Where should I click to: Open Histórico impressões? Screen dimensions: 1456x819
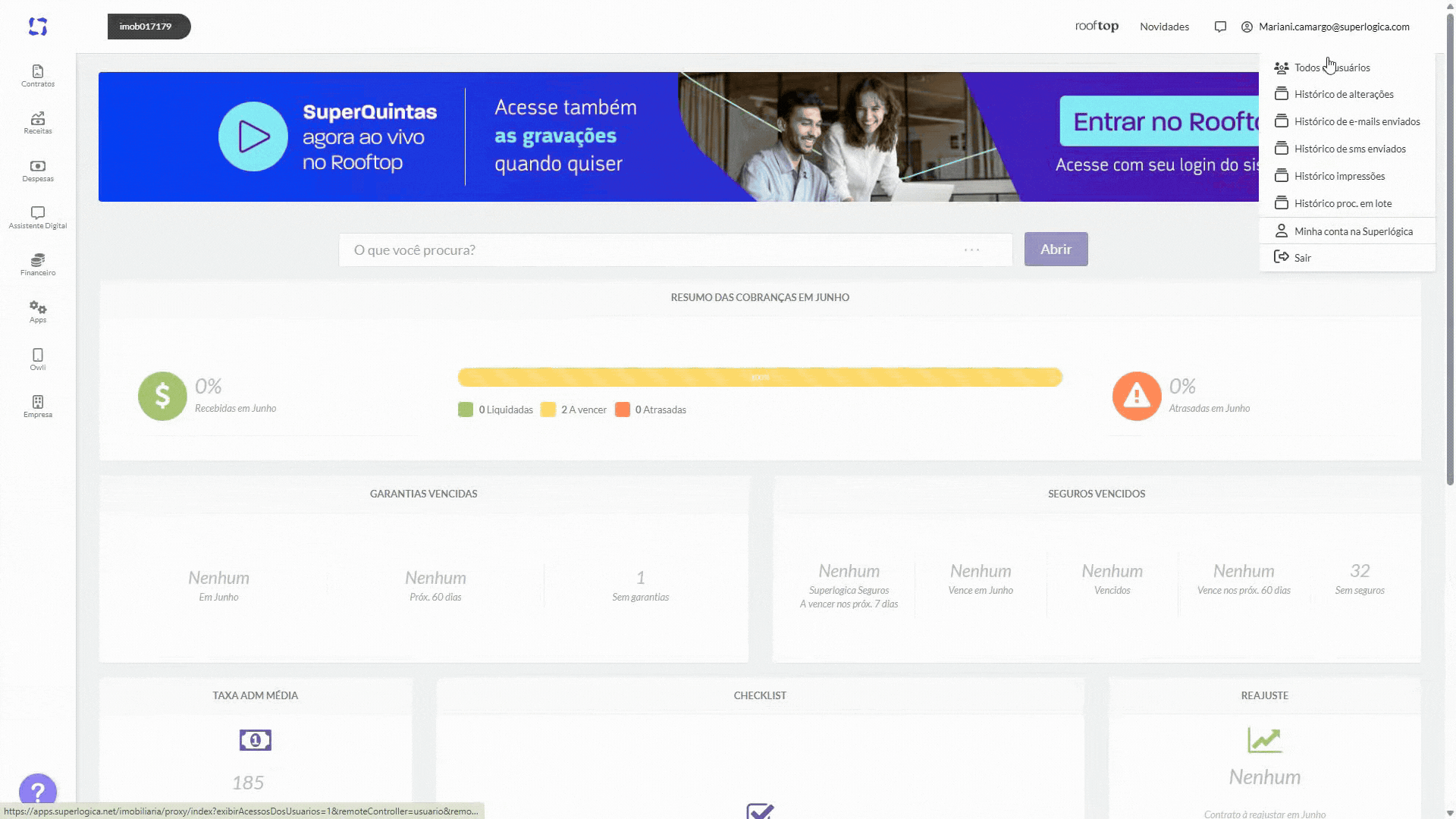tap(1348, 176)
